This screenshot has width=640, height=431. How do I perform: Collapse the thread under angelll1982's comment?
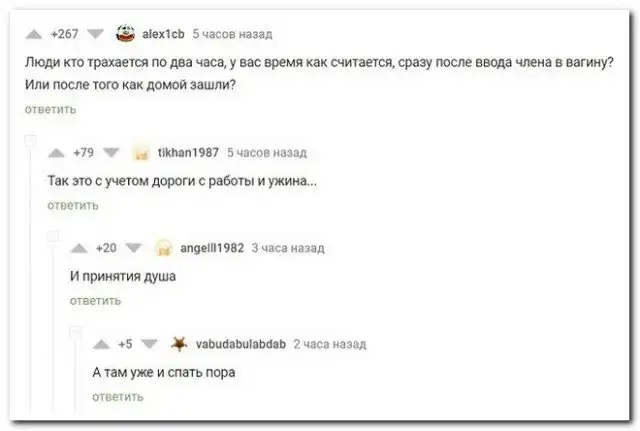pyautogui.click(x=76, y=331)
